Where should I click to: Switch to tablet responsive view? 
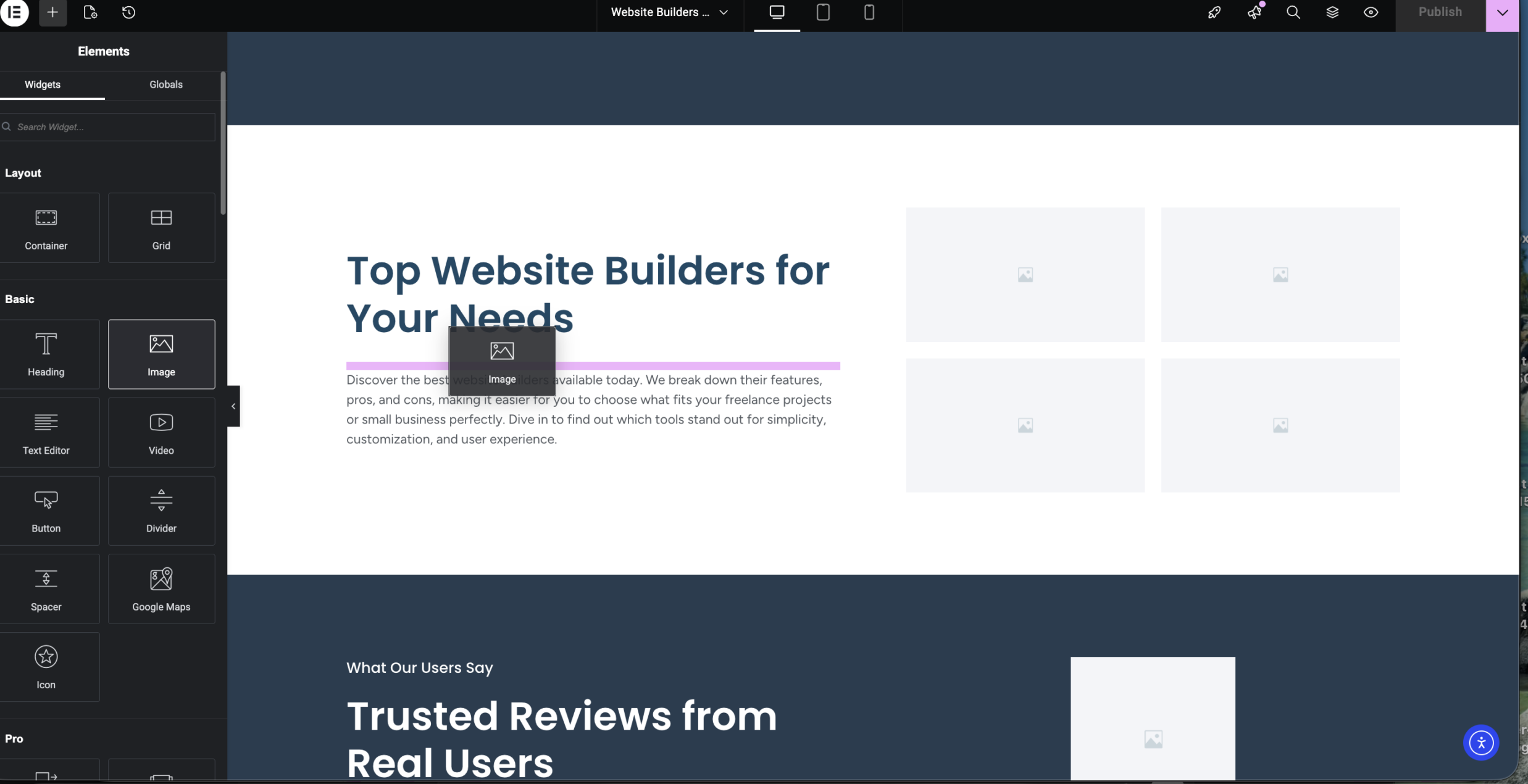coord(822,12)
